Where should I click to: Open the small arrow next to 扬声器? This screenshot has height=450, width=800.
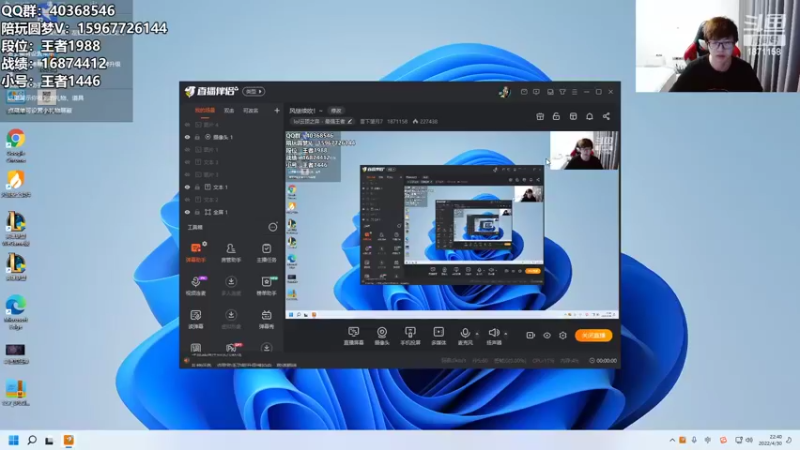(x=506, y=334)
